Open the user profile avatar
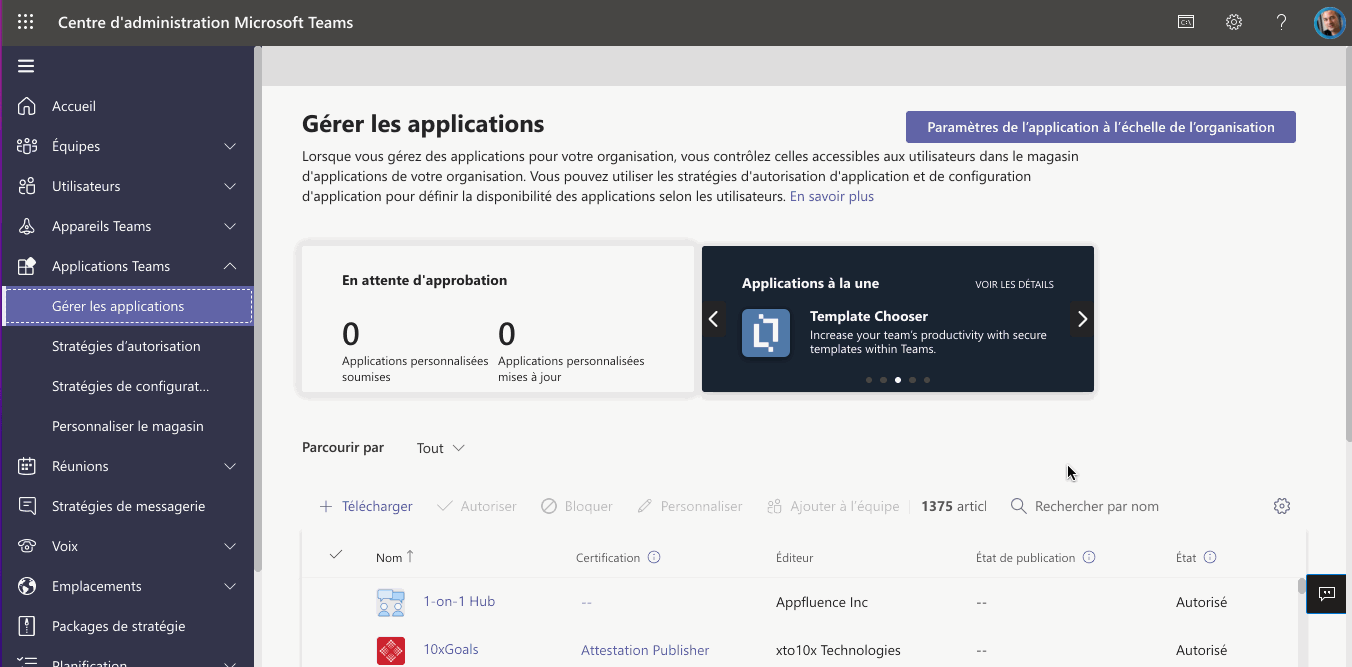The image size is (1352, 667). coord(1329,22)
